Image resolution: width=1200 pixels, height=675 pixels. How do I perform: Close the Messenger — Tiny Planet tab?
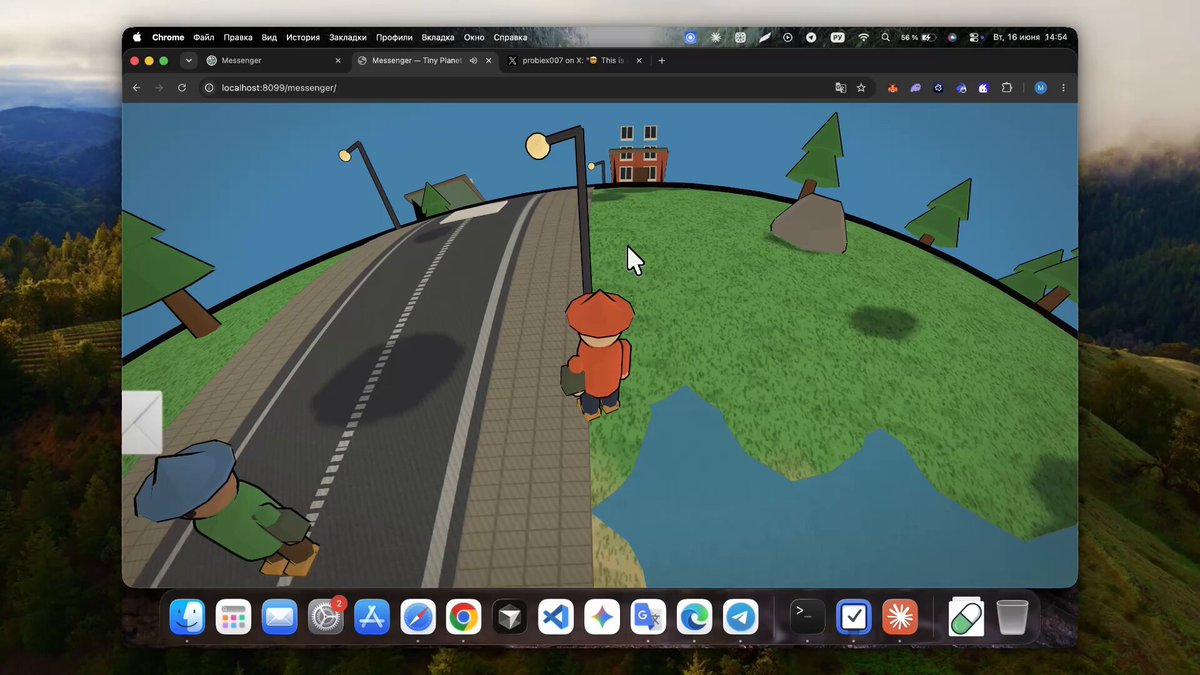tap(487, 61)
